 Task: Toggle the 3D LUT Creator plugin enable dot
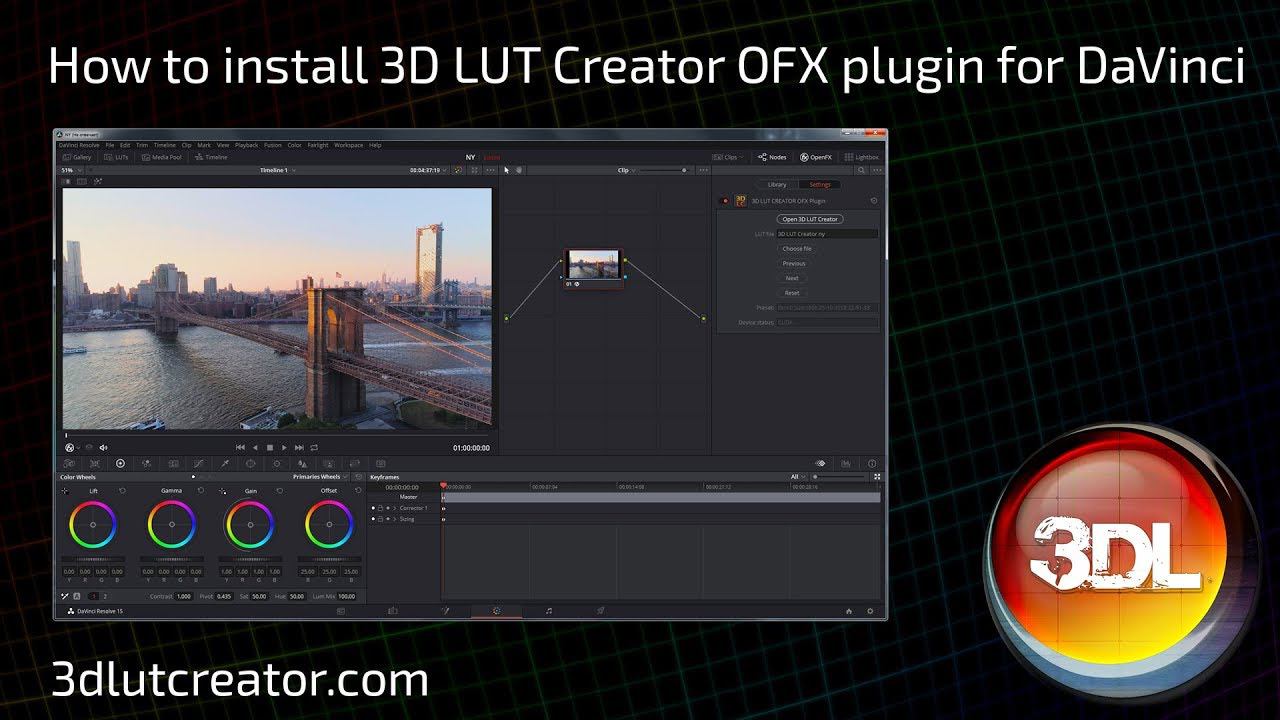(725, 201)
